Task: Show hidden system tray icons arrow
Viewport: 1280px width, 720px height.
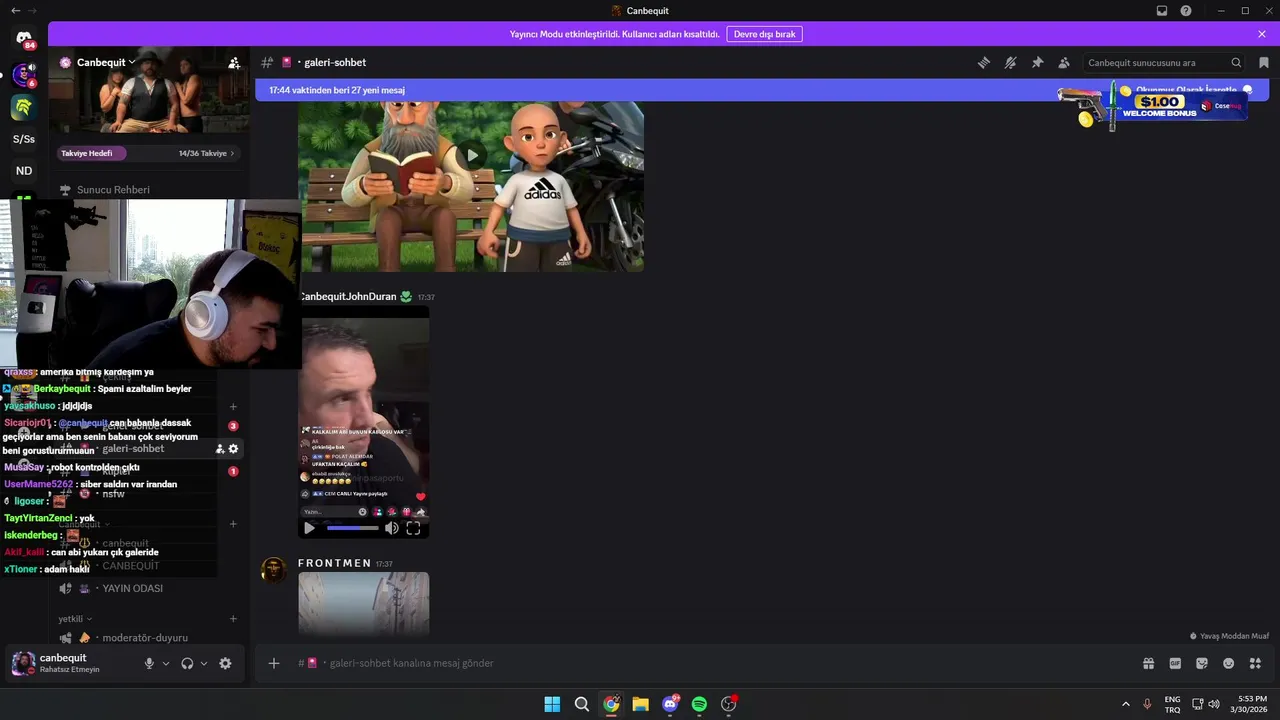Action: point(1126,704)
